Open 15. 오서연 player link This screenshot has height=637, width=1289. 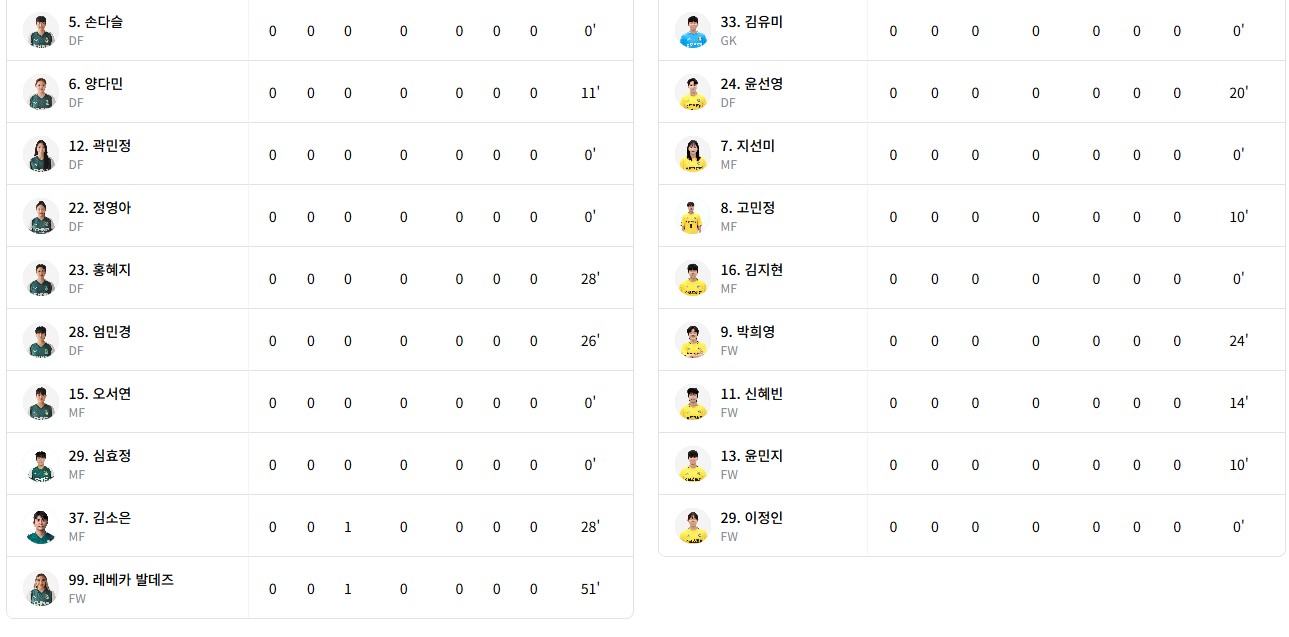click(x=100, y=394)
